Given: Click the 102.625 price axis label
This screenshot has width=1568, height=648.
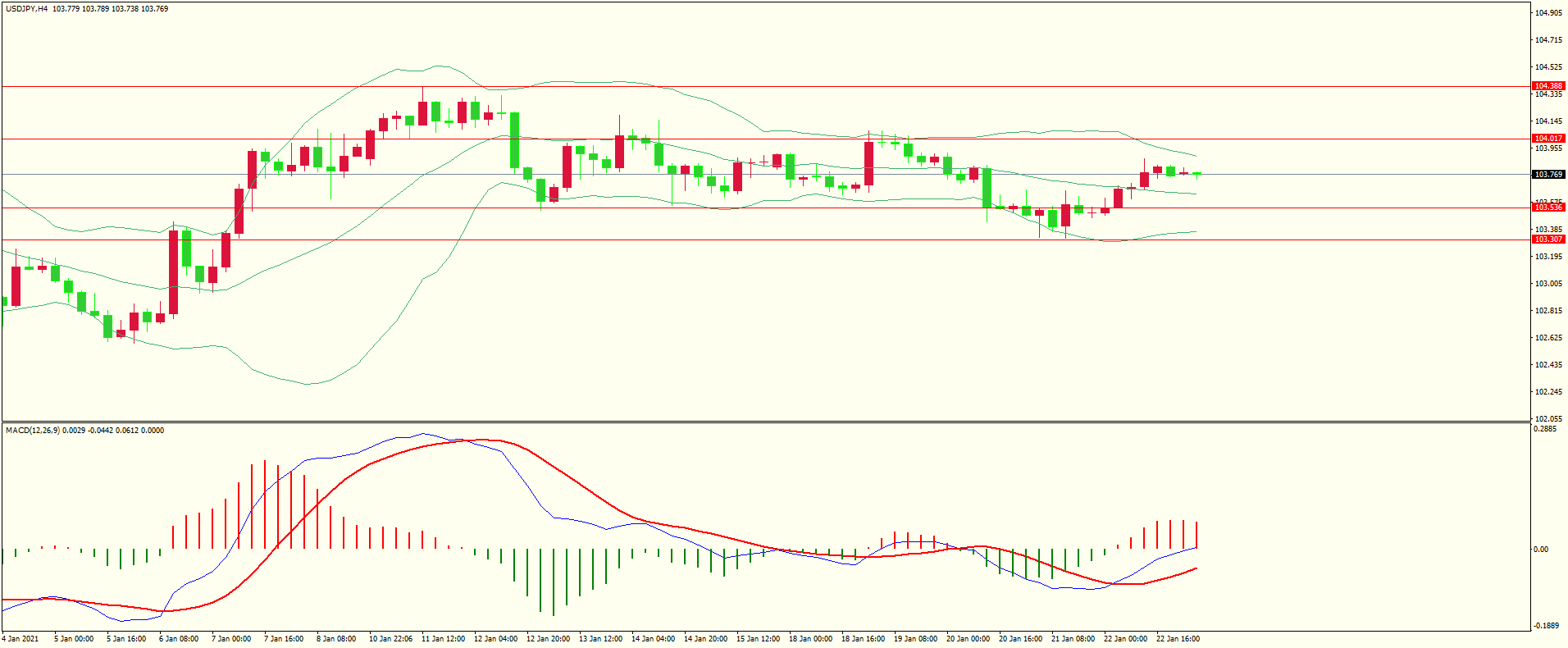Looking at the screenshot, I should point(1548,338).
